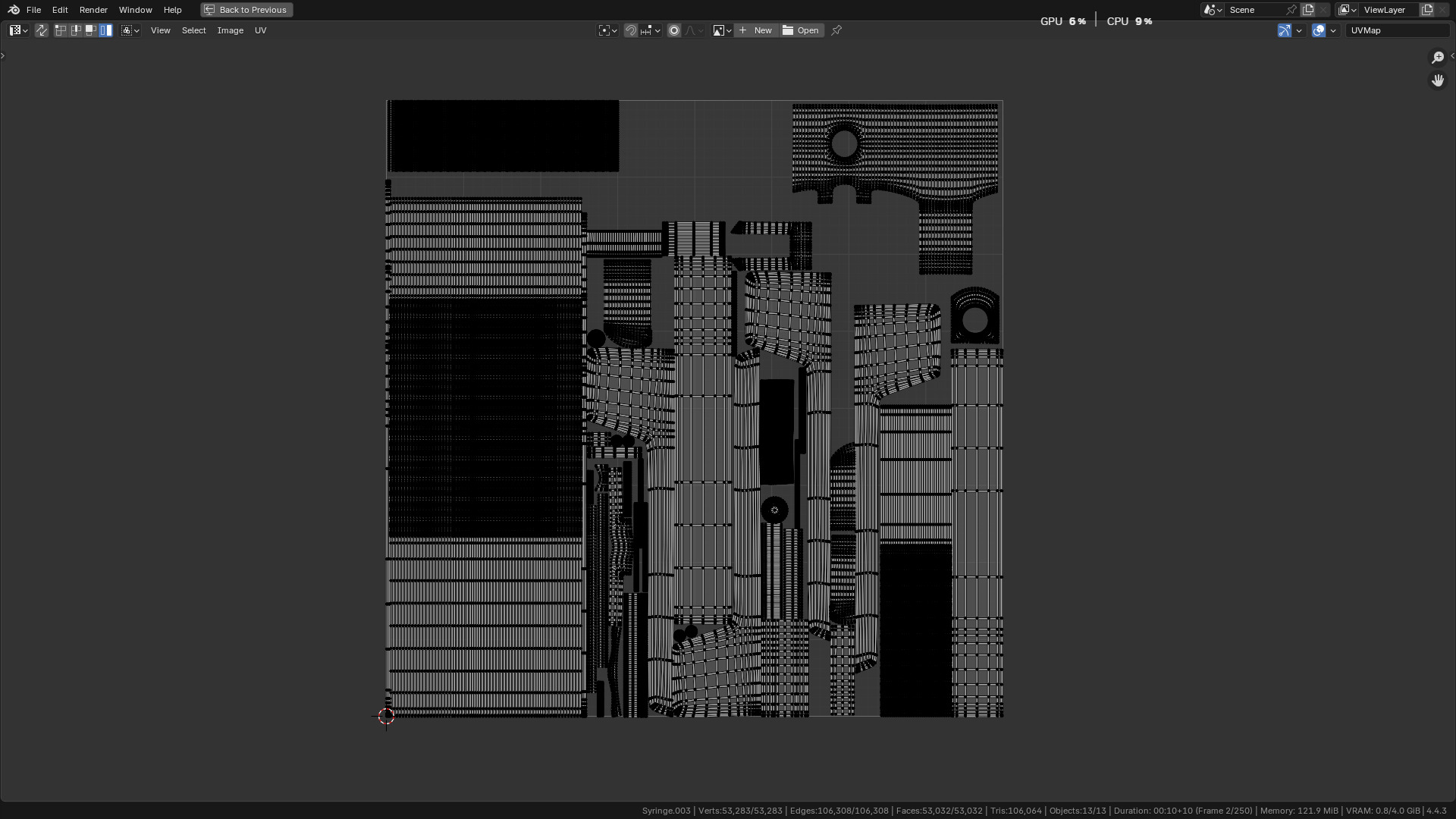Click the pan view hand gizmo

[x=1438, y=80]
